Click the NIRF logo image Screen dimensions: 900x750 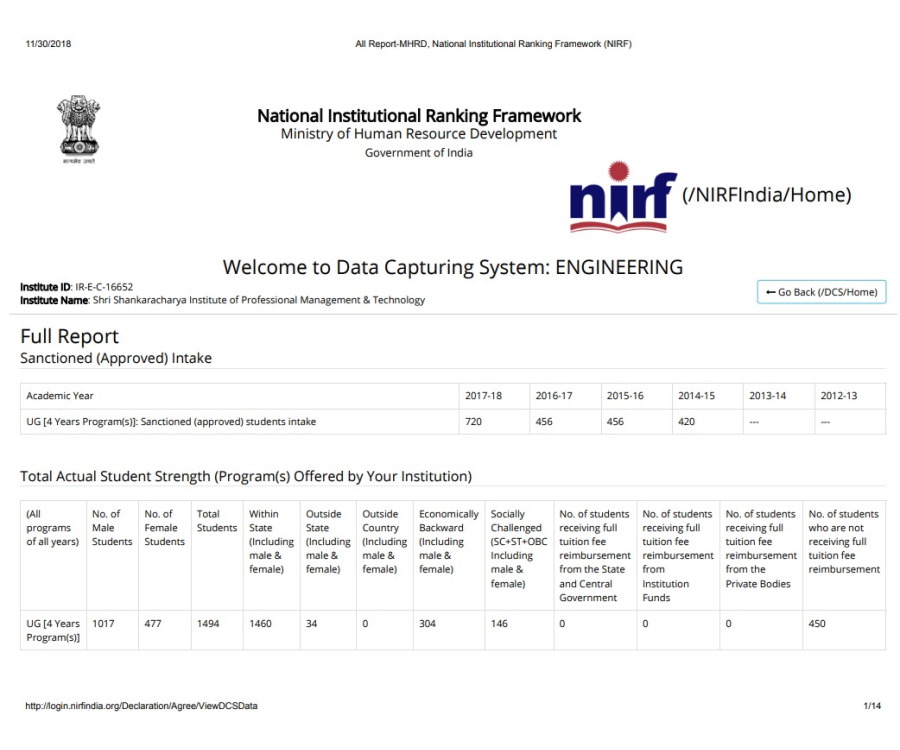pos(623,197)
